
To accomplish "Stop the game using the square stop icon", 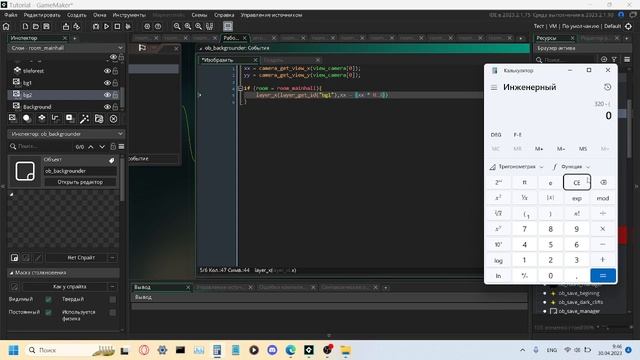I will pos(117,27).
